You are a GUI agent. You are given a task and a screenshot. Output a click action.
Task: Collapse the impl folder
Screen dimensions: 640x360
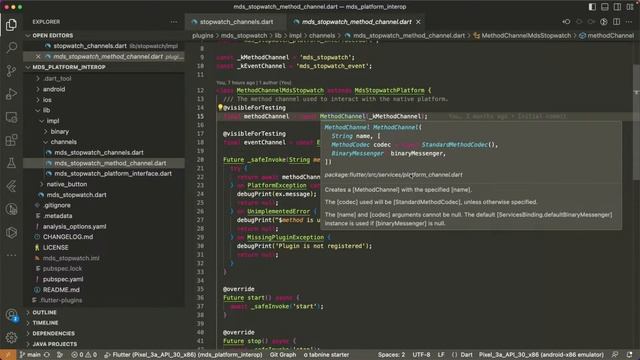pos(53,121)
